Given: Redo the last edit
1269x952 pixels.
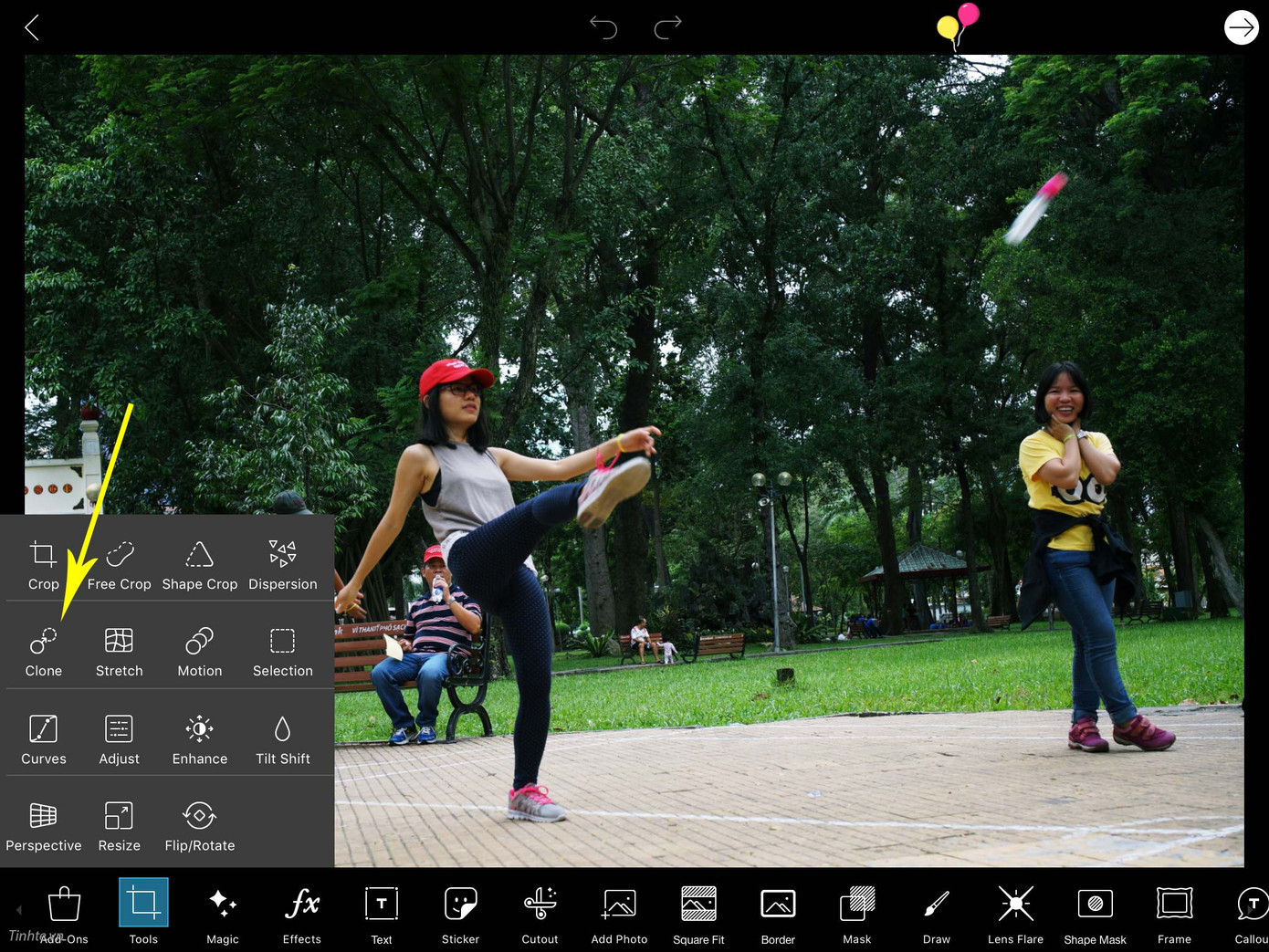Looking at the screenshot, I should (667, 27).
